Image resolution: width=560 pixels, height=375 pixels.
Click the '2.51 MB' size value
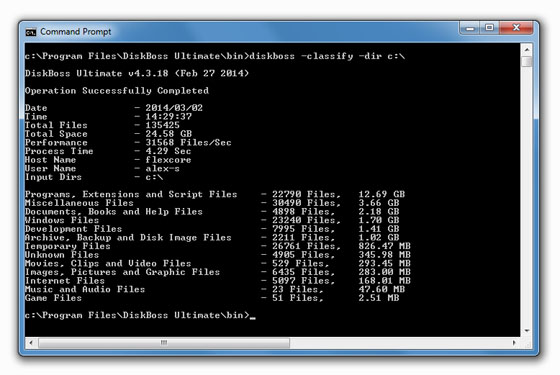pos(379,298)
